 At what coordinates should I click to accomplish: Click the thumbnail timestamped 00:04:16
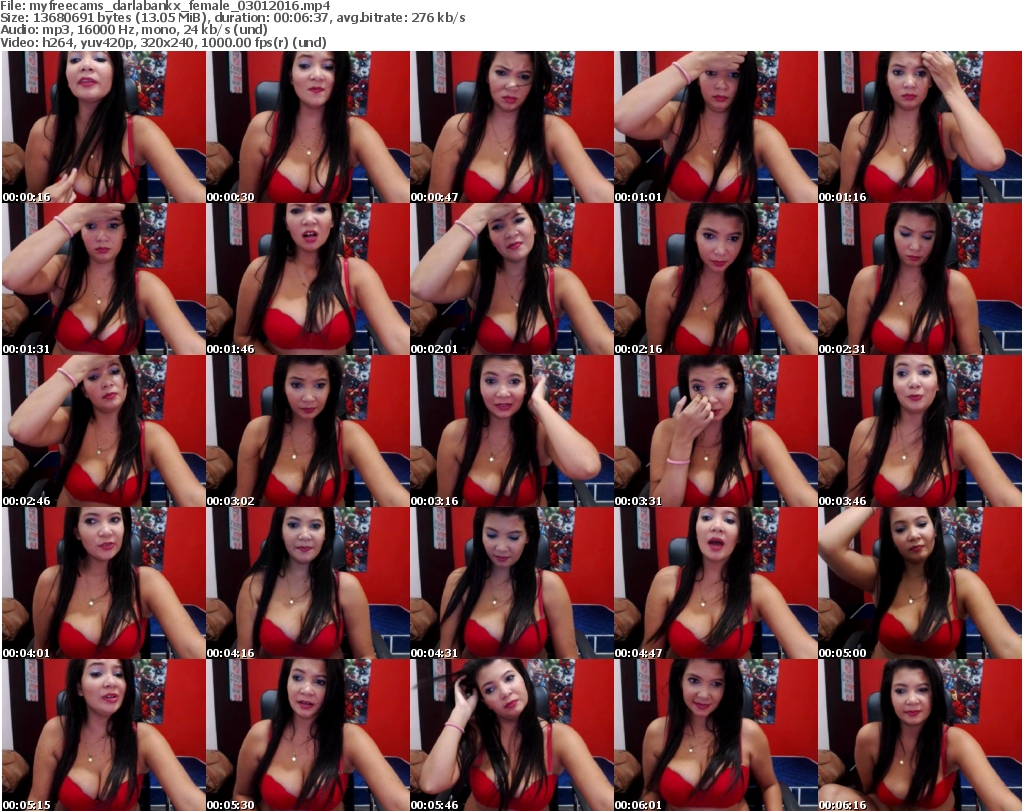coord(308,584)
